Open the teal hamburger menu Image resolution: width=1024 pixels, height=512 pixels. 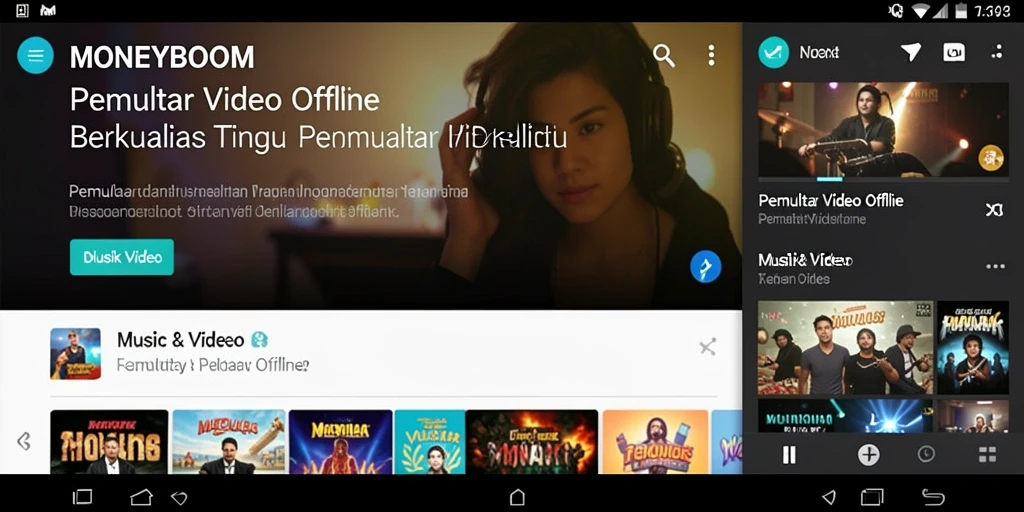click(35, 56)
